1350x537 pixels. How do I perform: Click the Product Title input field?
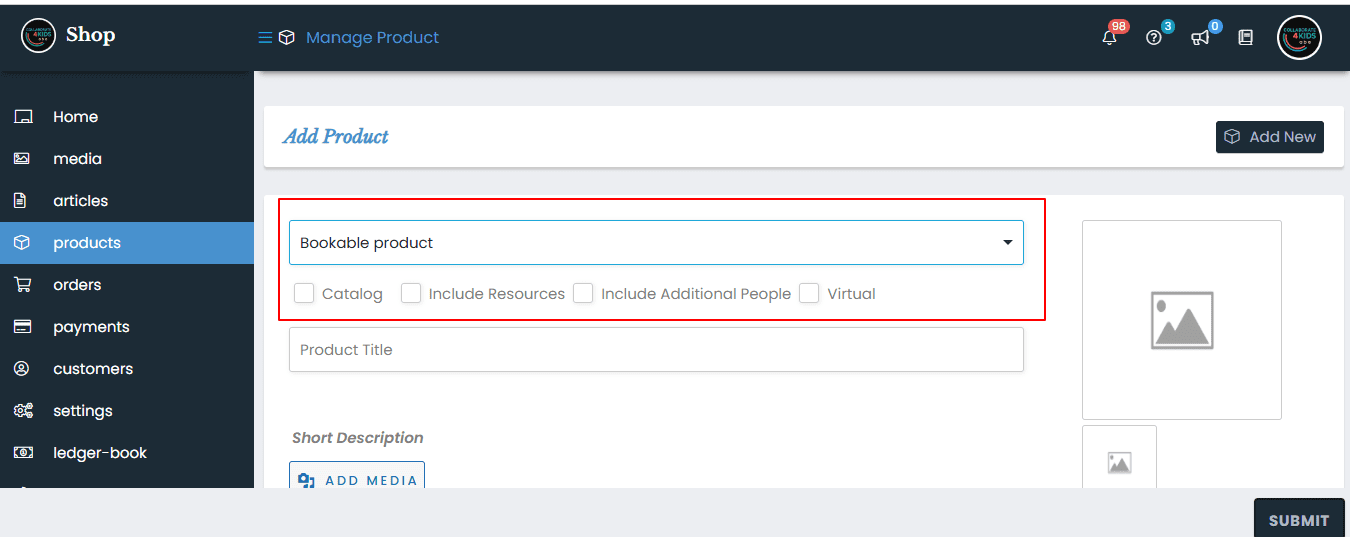pyautogui.click(x=656, y=350)
